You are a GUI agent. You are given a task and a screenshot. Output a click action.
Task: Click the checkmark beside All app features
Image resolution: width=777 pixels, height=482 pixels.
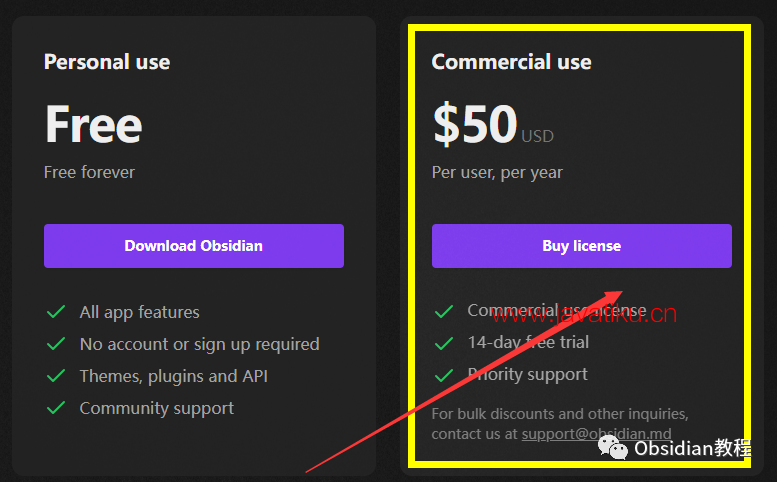pos(56,312)
